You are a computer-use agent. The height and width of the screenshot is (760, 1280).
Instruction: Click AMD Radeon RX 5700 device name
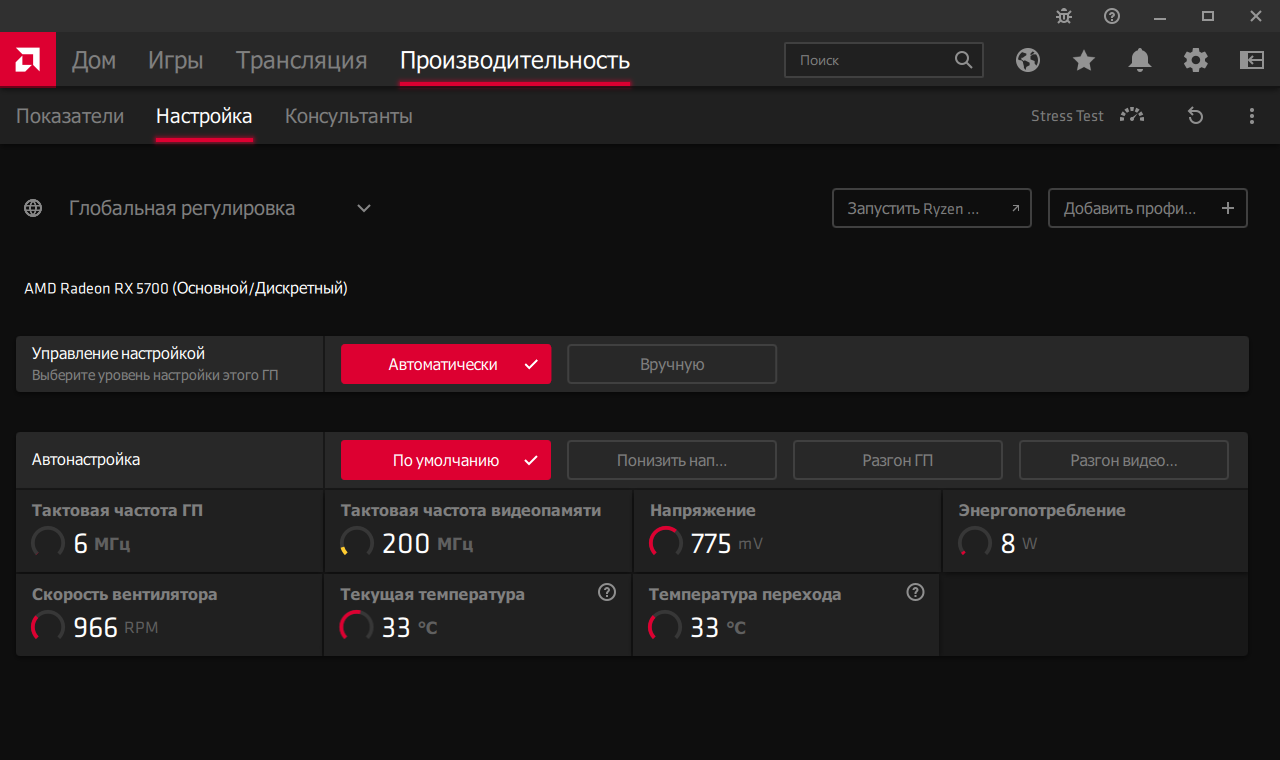pos(186,288)
